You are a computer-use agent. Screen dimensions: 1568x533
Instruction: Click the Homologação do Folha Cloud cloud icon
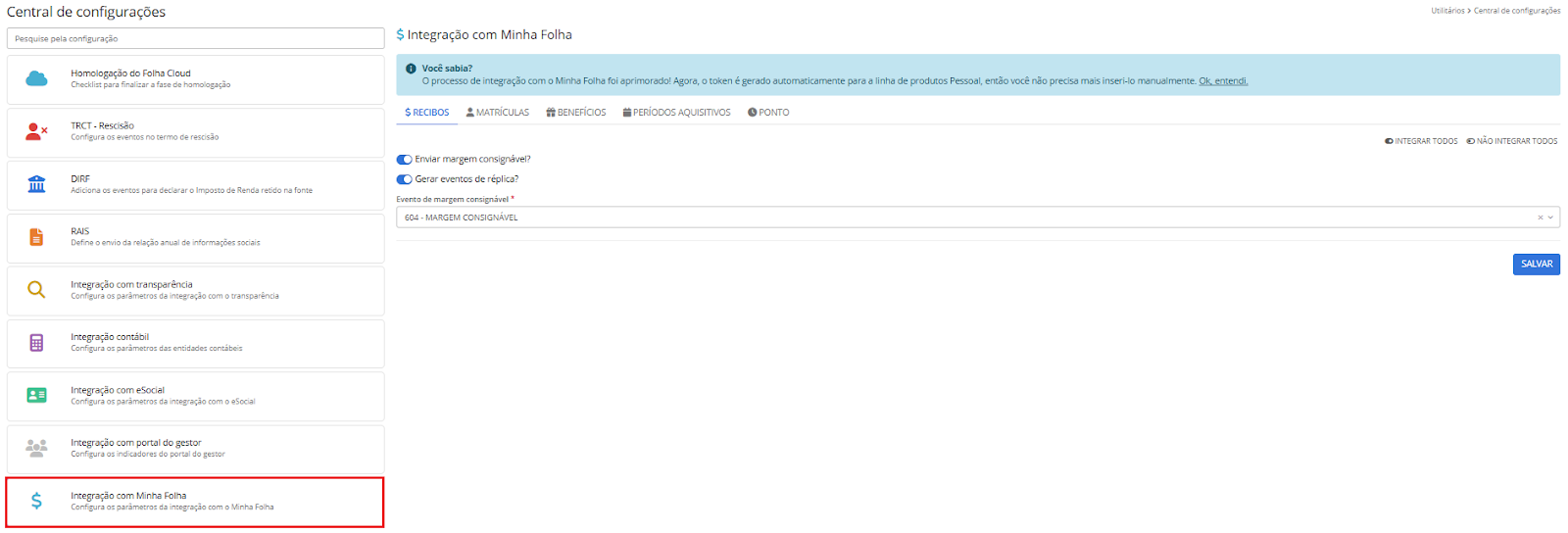pos(36,78)
